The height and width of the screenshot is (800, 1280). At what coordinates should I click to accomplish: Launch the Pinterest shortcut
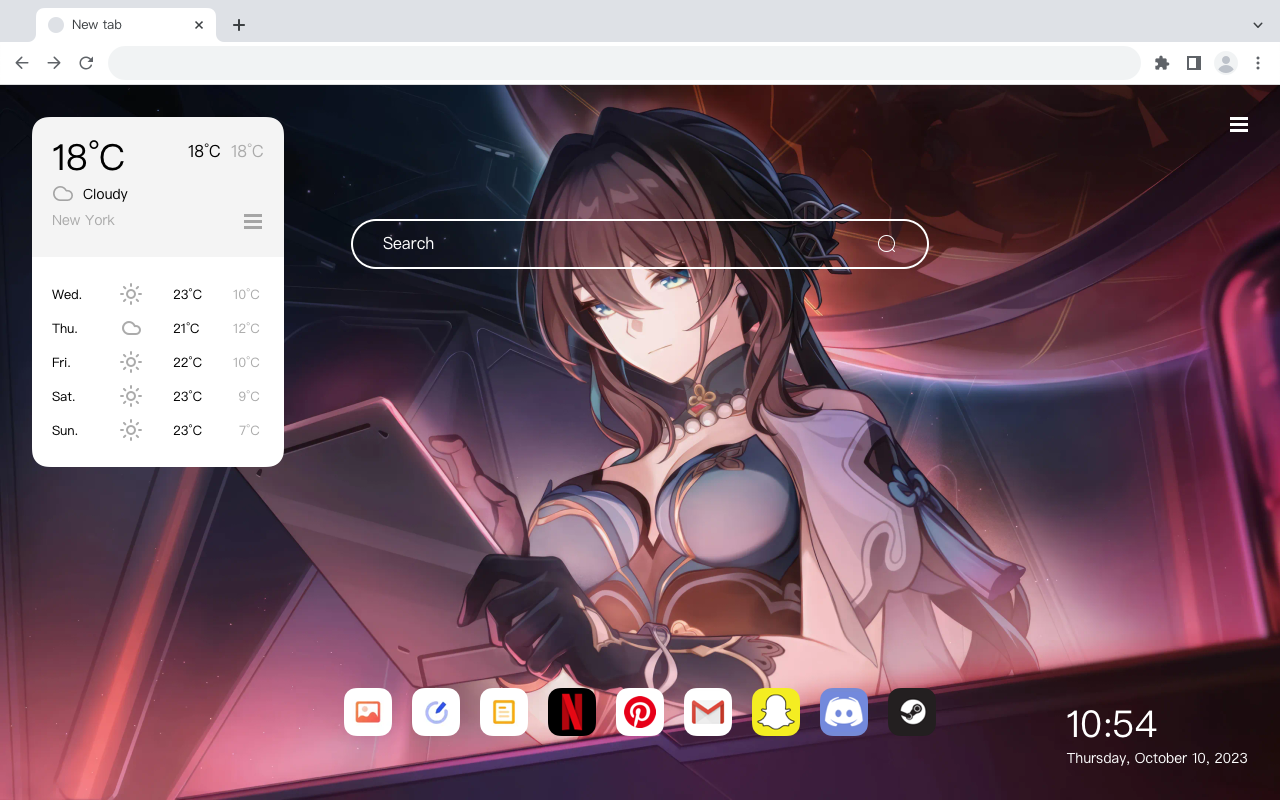[640, 712]
